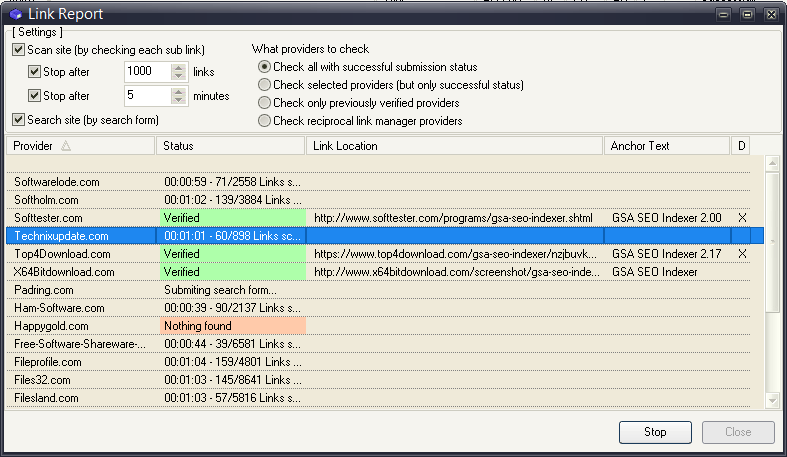Viewport: 787px width, 457px height.
Task: Click Nothing found status for Happygold.com
Action: pyautogui.click(x=233, y=326)
